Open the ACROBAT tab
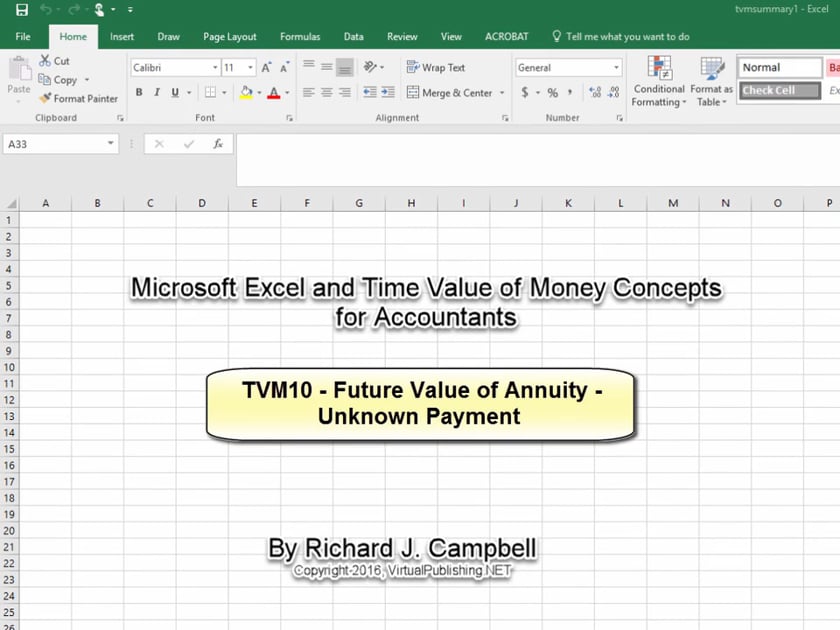 [506, 36]
